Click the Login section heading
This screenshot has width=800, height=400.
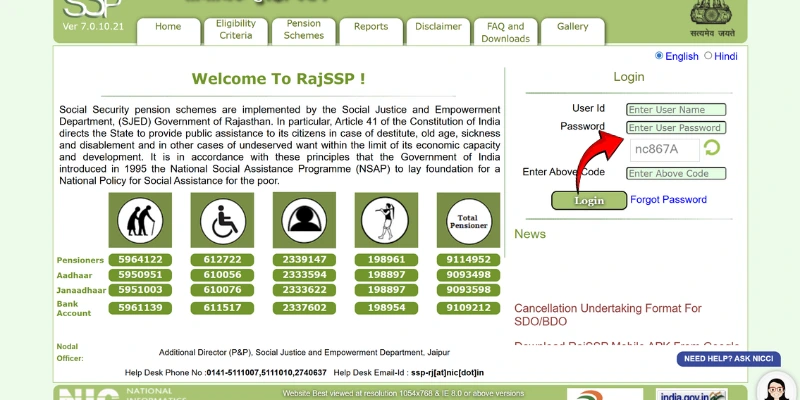click(x=629, y=77)
